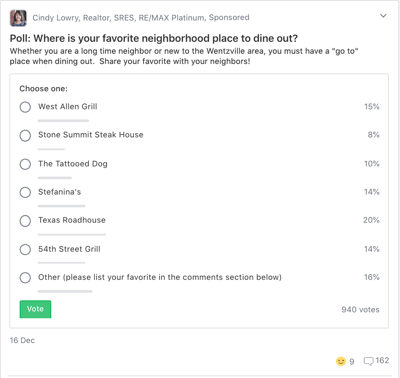Select The Tattooed Dog option
Viewport: 400px width, 378px height.
tap(25, 164)
